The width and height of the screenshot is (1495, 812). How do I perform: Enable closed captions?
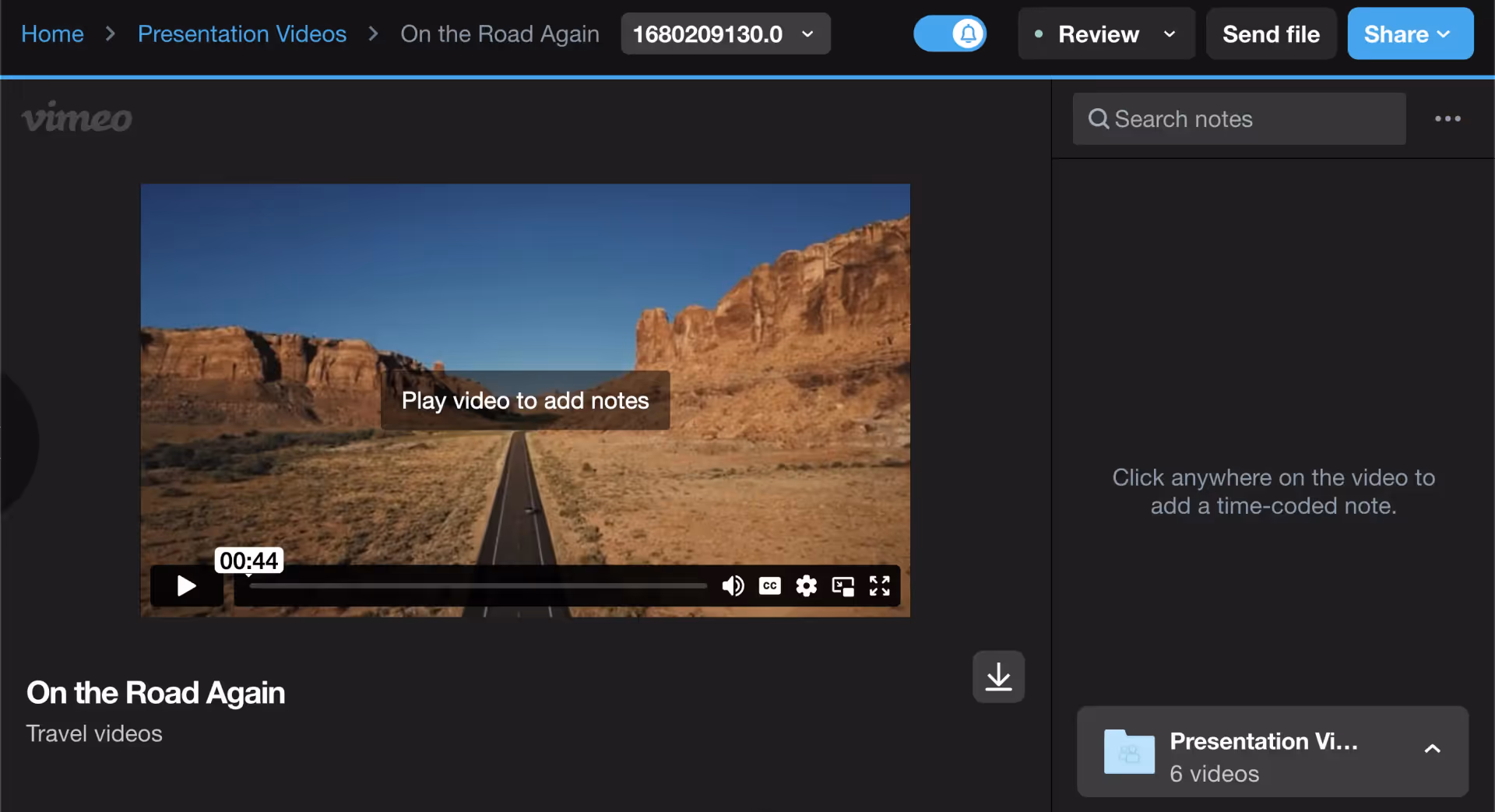tap(769, 585)
